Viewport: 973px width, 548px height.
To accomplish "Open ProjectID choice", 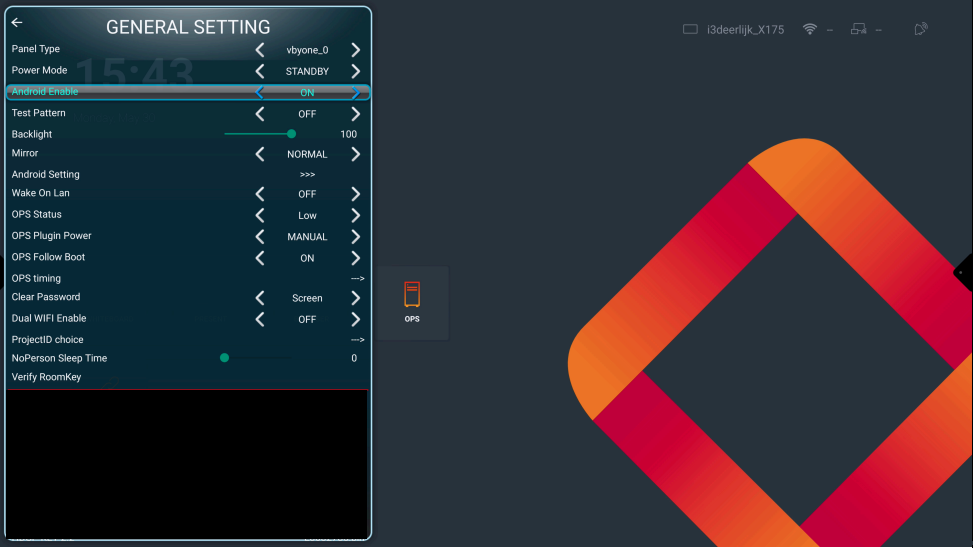I will [357, 340].
